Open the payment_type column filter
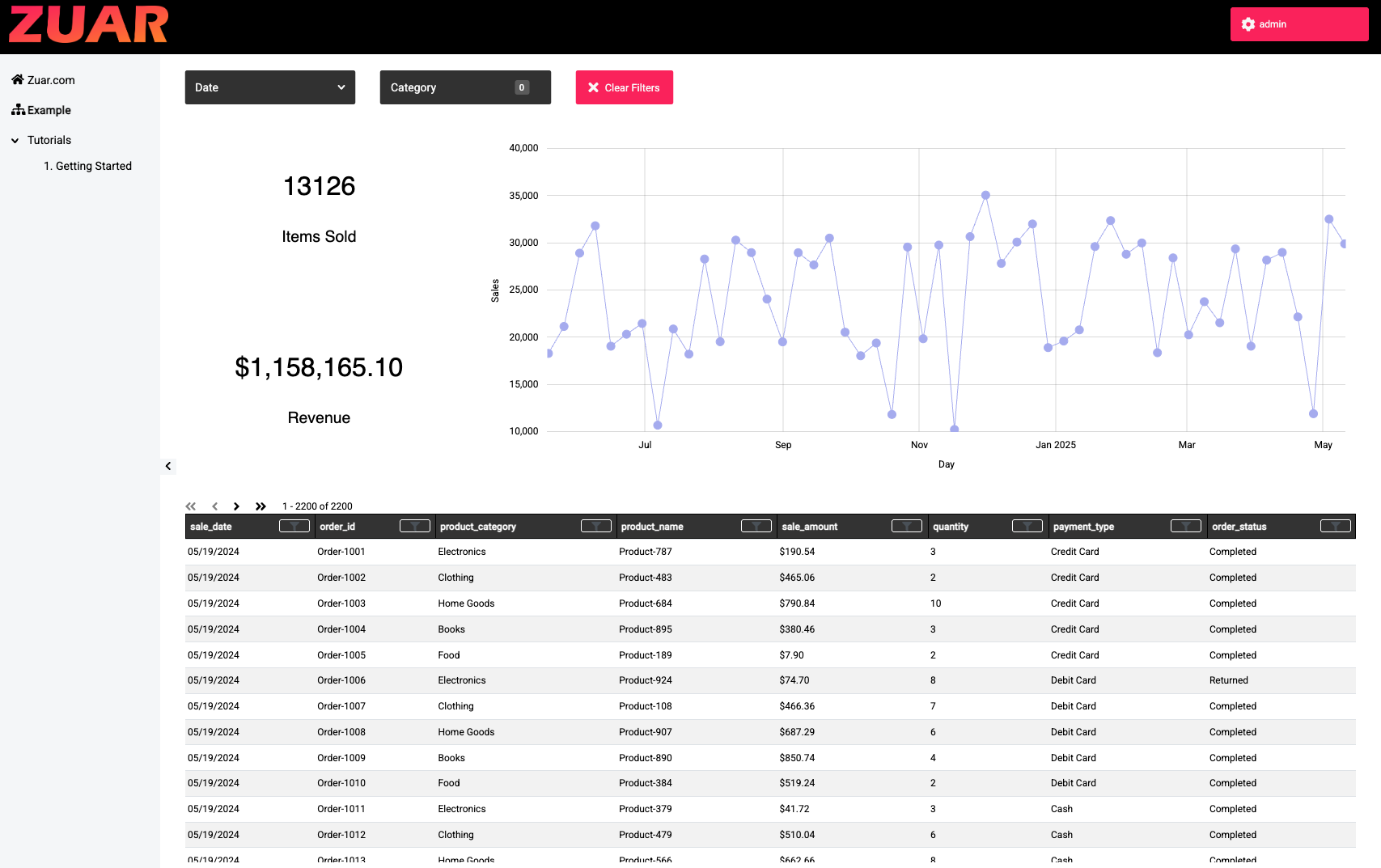The width and height of the screenshot is (1381, 868). (x=1185, y=527)
